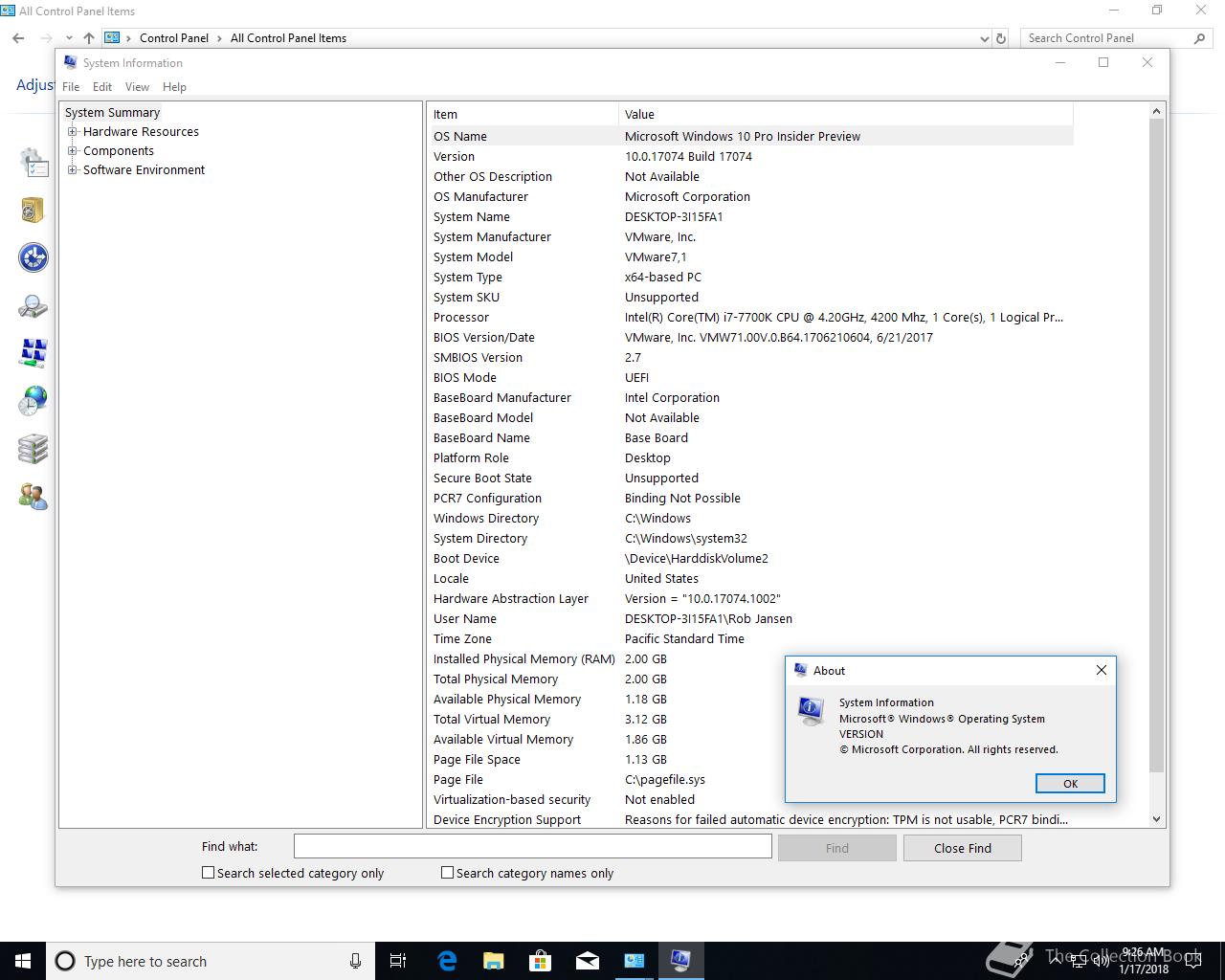Expand the Hardware Resources tree node
Image resolution: width=1225 pixels, height=980 pixels.
tap(73, 132)
